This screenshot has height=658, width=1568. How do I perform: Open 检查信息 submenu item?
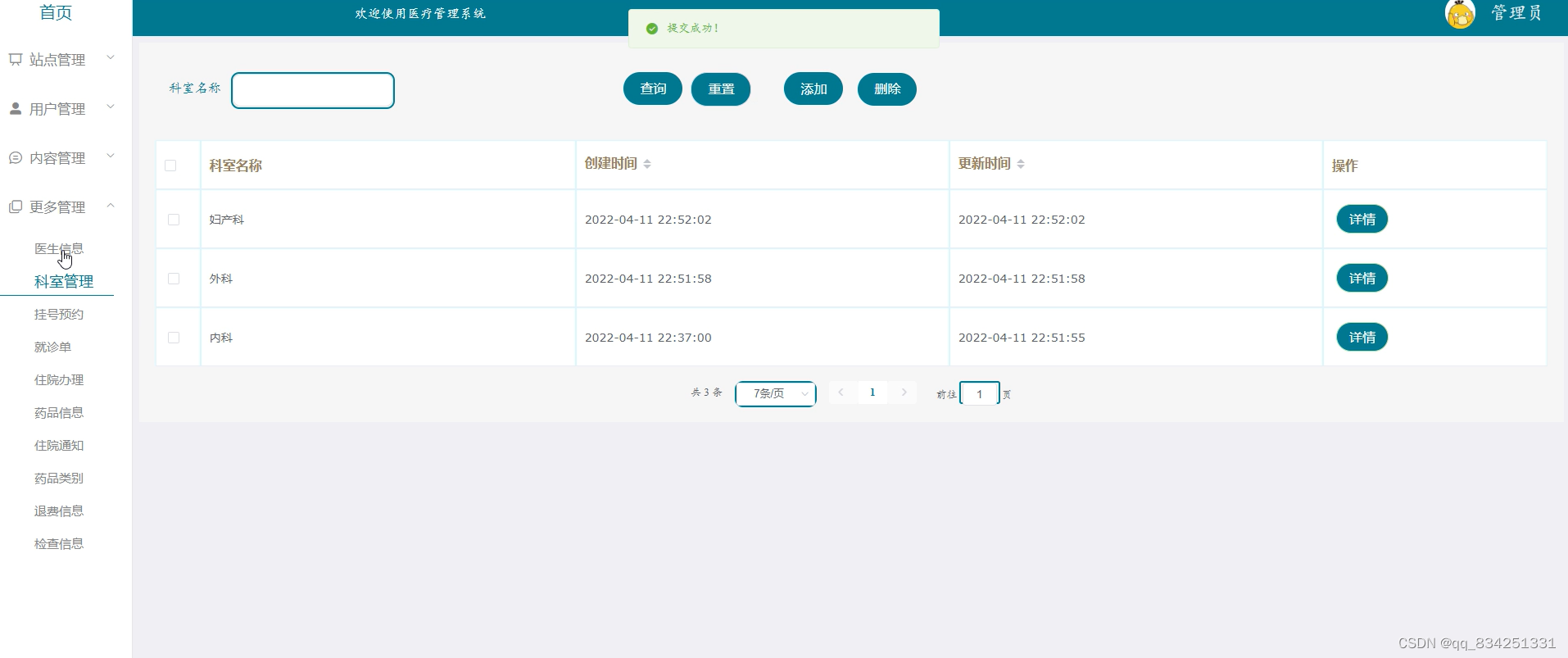tap(59, 543)
